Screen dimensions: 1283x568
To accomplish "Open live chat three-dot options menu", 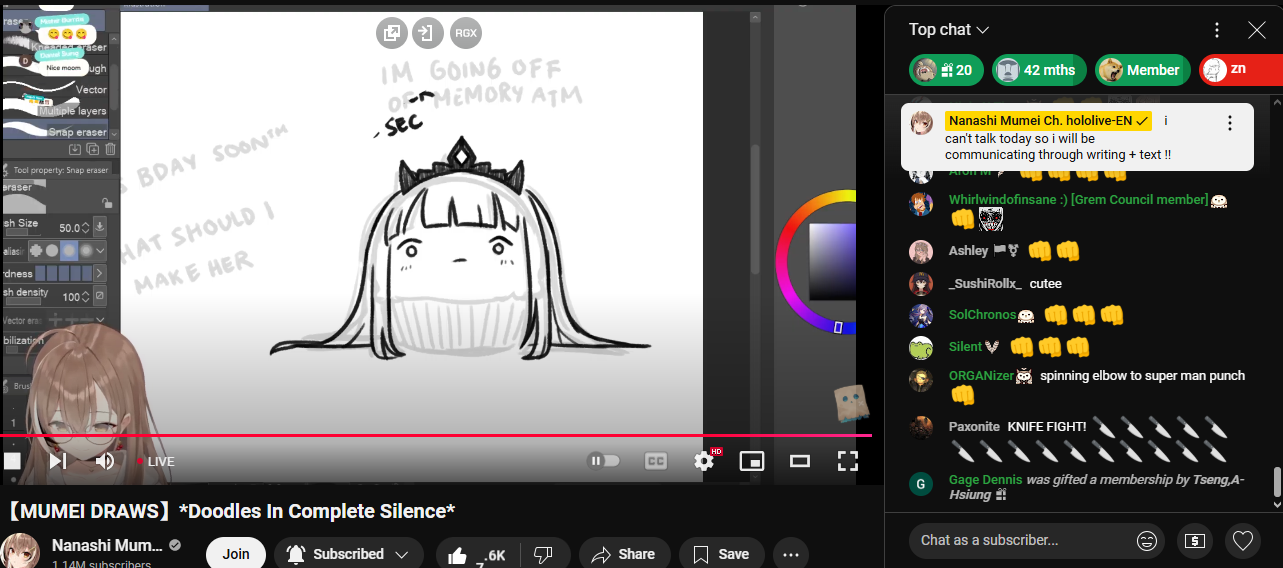I will click(1216, 30).
